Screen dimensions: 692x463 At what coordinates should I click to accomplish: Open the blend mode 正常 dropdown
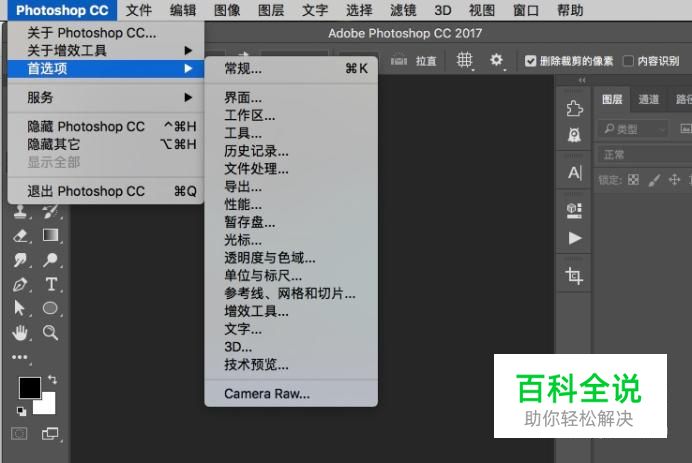[x=645, y=155]
